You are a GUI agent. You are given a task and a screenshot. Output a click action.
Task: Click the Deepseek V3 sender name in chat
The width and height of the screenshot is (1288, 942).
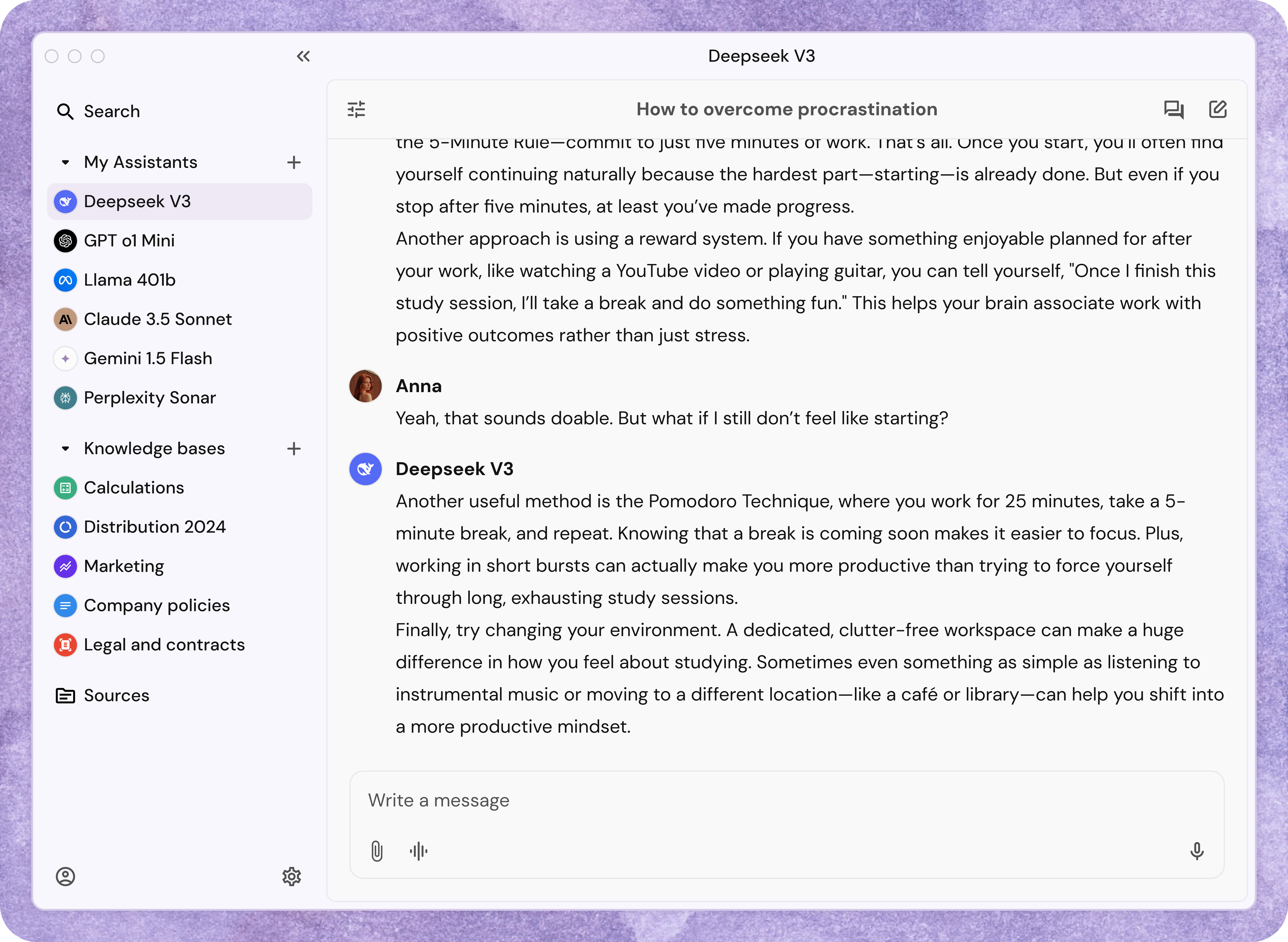tap(454, 469)
